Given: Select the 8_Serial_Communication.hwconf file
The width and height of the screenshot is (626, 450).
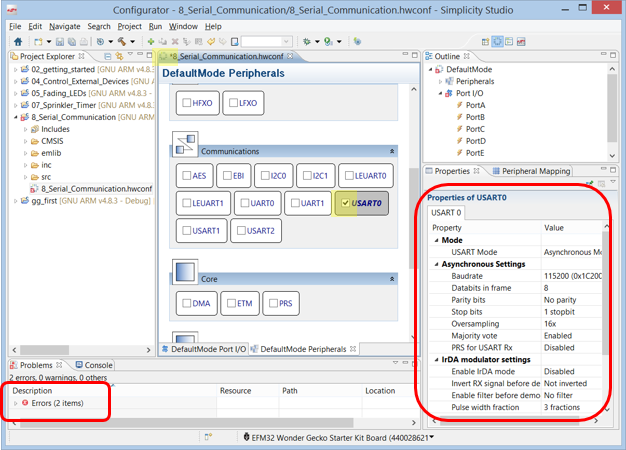Looking at the screenshot, I should (x=92, y=188).
